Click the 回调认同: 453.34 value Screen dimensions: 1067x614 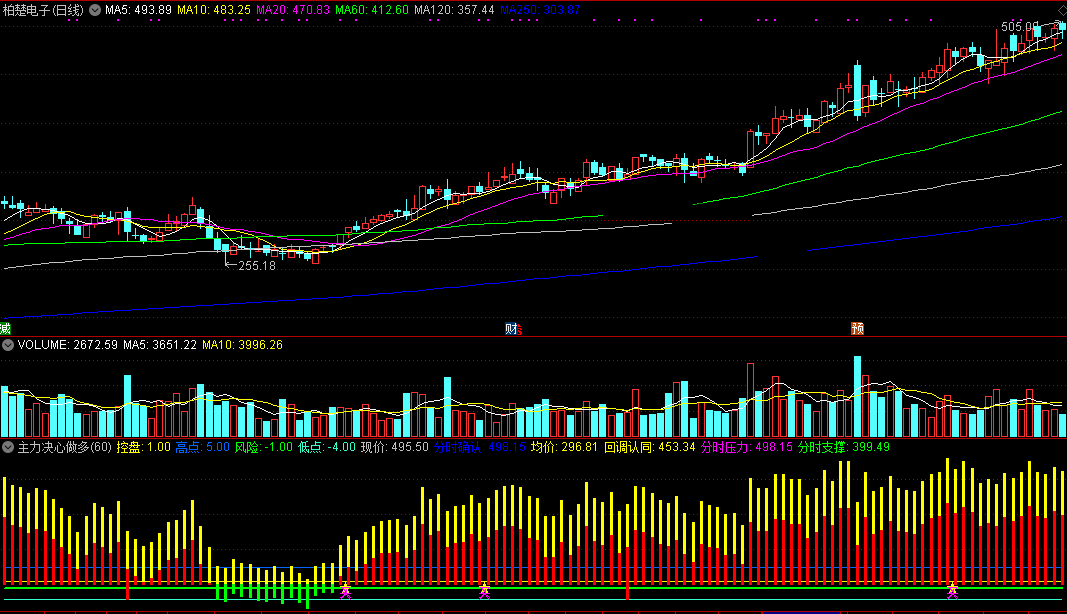click(x=650, y=447)
